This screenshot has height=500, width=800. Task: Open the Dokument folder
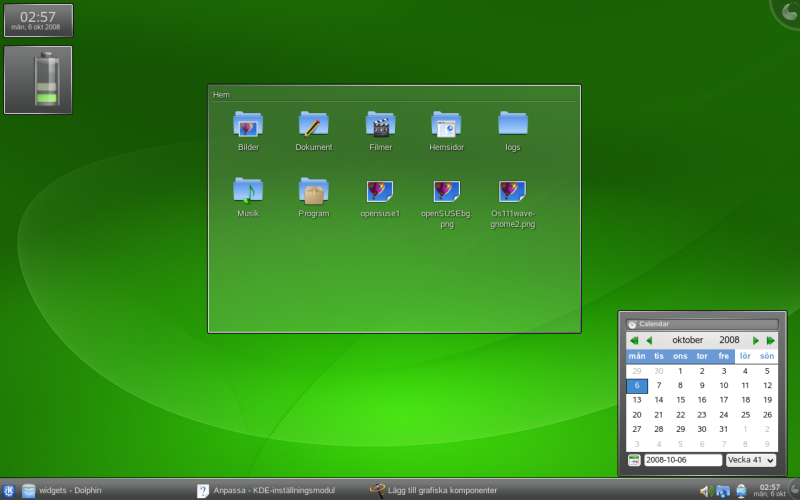(x=314, y=131)
